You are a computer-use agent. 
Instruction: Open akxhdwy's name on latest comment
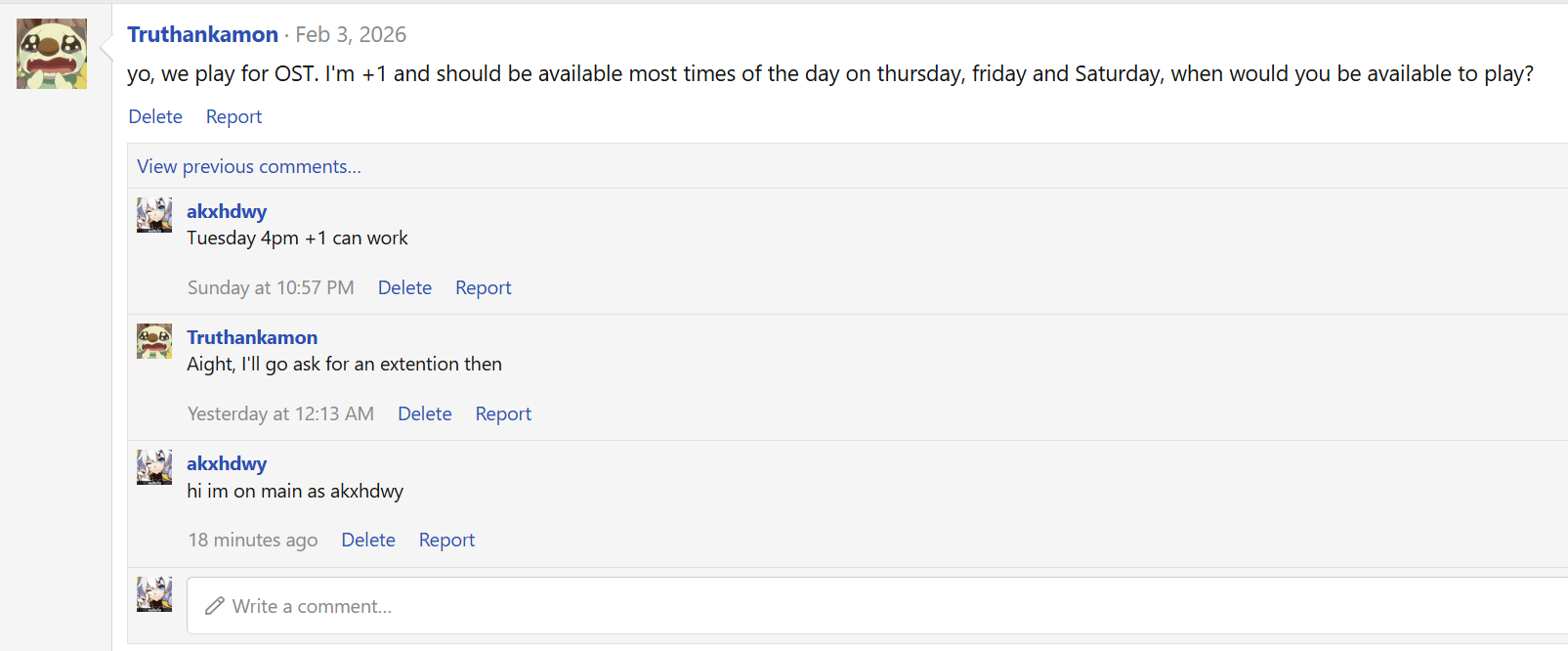point(227,463)
